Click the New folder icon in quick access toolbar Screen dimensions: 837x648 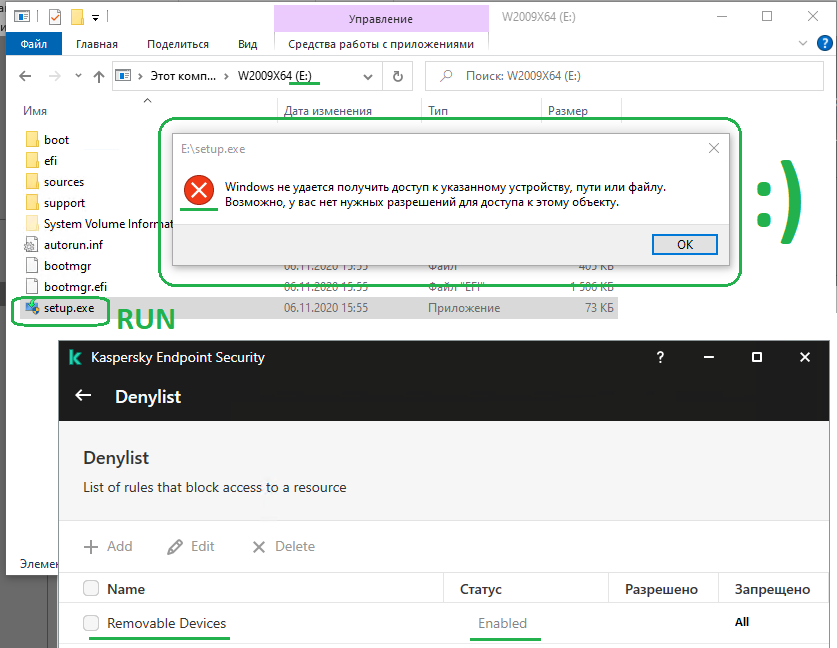[x=77, y=17]
